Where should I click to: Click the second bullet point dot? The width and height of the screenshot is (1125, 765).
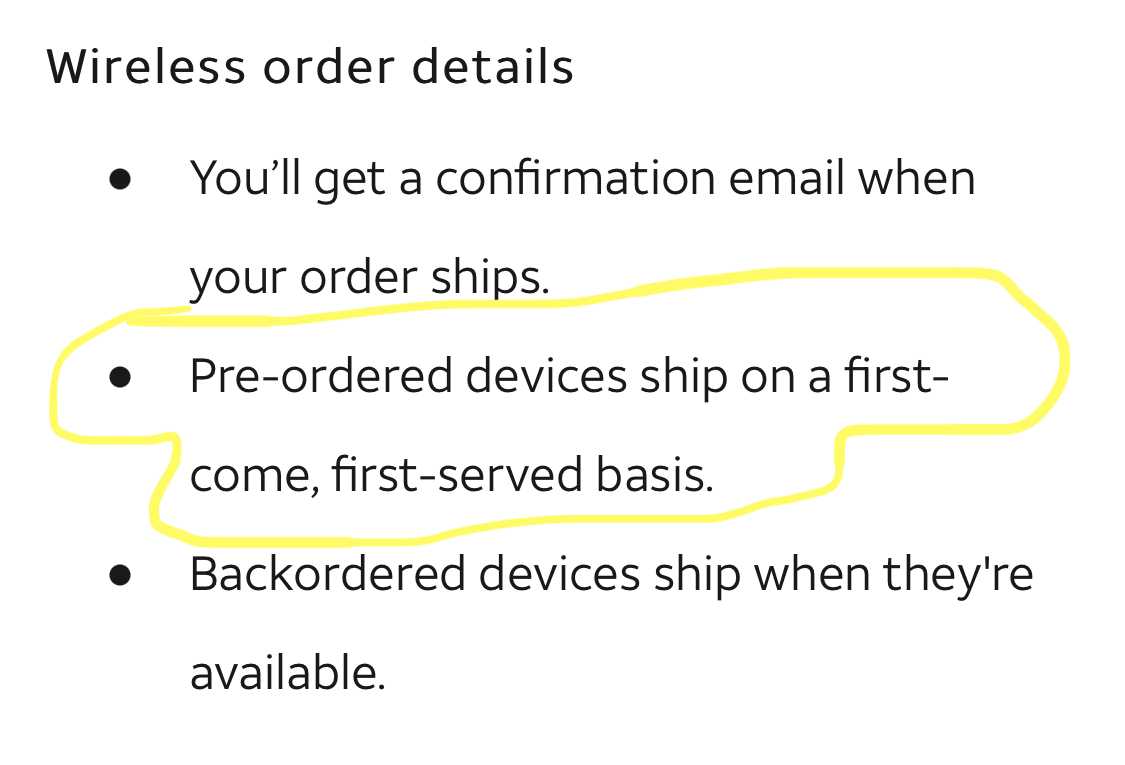(x=120, y=377)
